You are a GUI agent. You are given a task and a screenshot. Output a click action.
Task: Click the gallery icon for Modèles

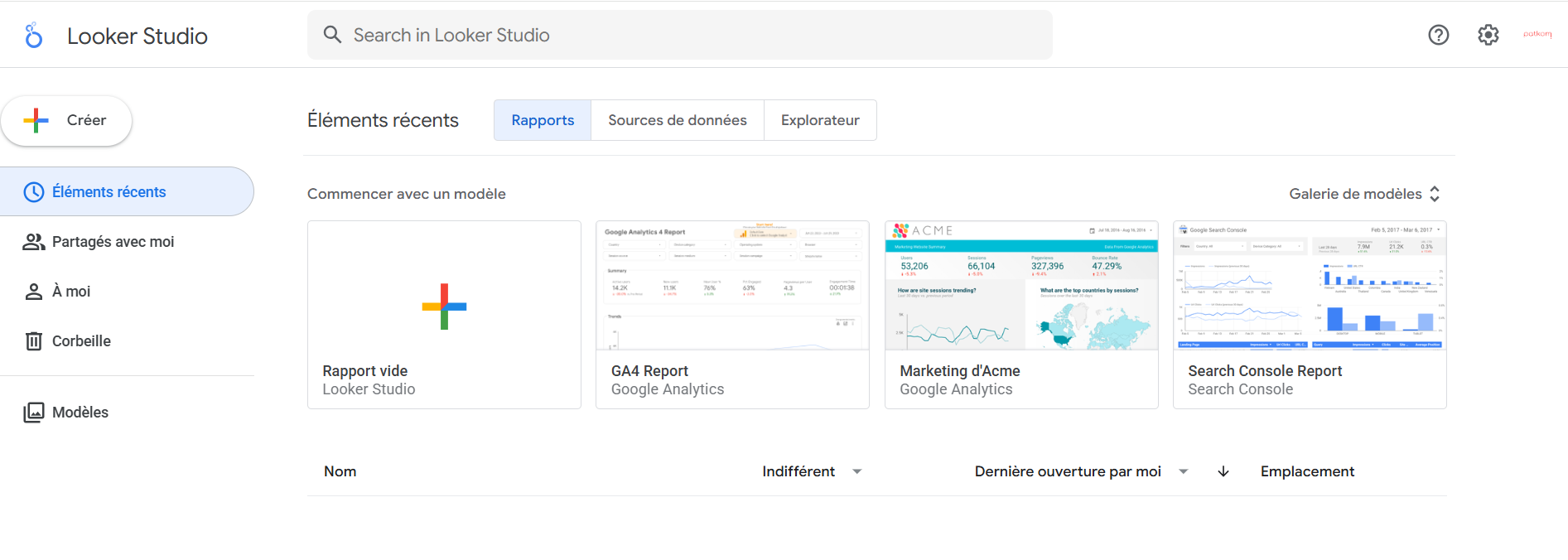(34, 413)
